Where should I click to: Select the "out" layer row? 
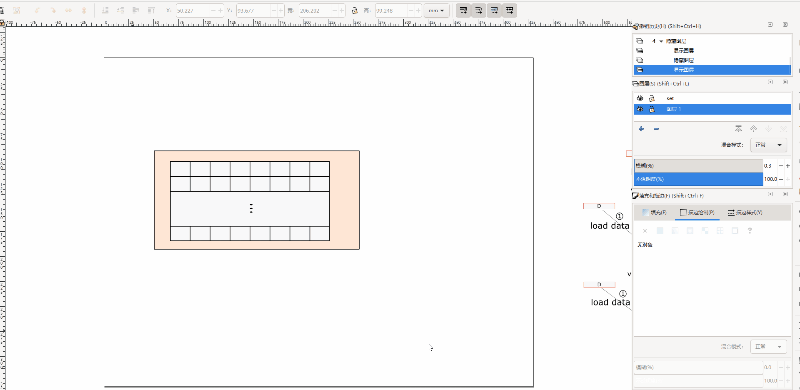coord(712,98)
